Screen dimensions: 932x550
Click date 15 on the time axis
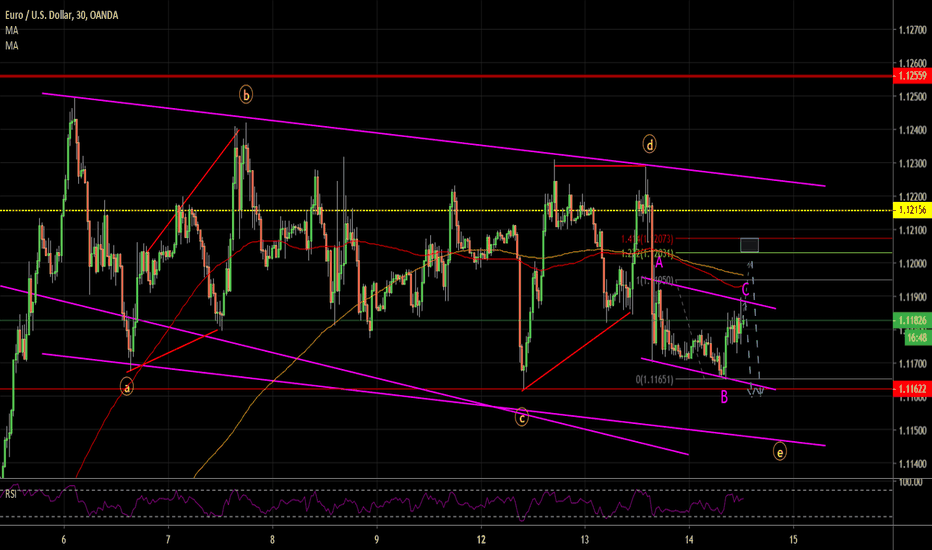point(793,540)
